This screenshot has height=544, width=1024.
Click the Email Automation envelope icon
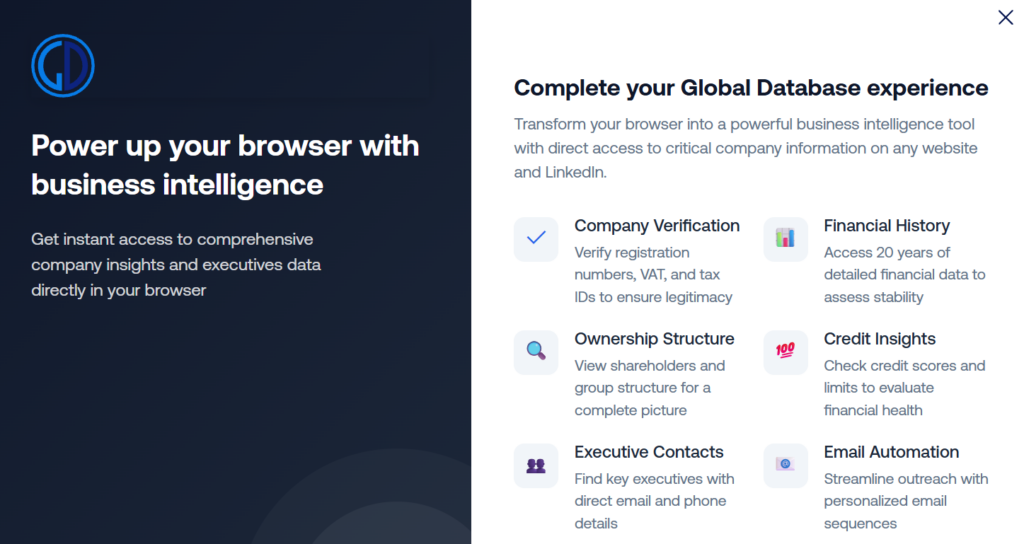(x=786, y=466)
